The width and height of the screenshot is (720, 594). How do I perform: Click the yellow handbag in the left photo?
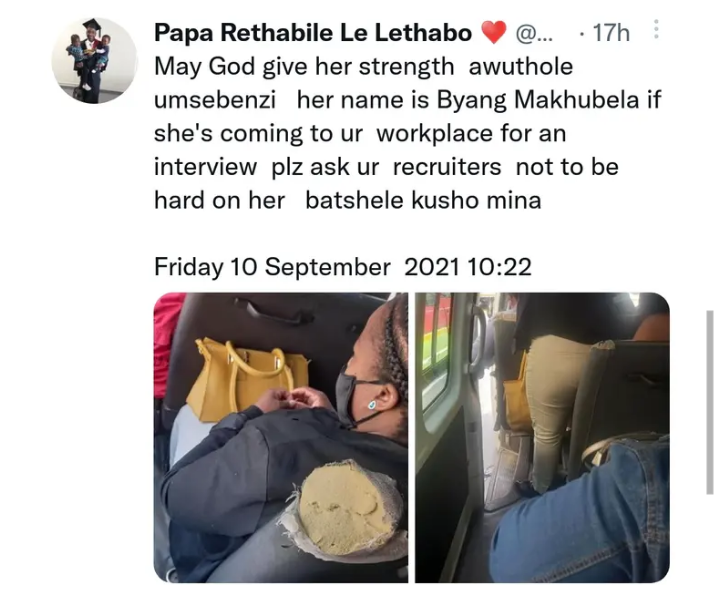click(x=246, y=378)
